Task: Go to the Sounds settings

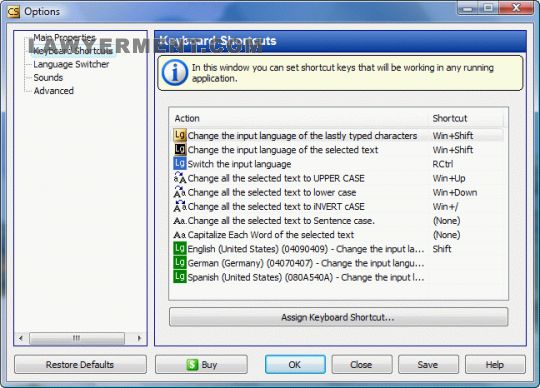Action: click(48, 77)
